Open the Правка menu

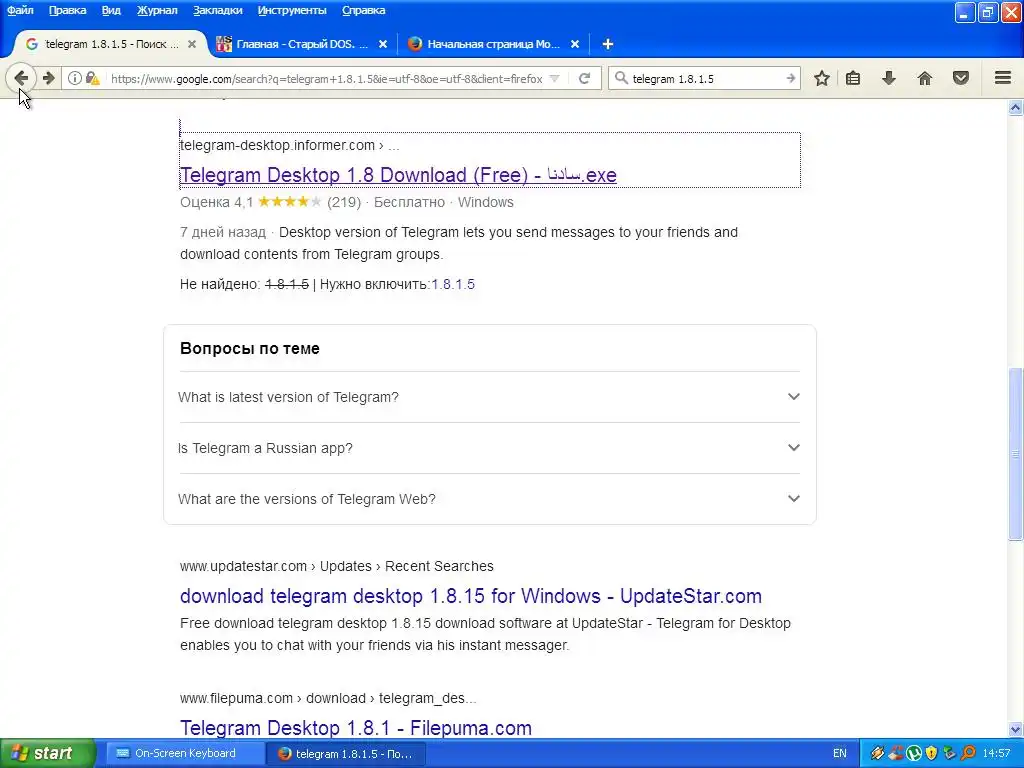coord(67,10)
